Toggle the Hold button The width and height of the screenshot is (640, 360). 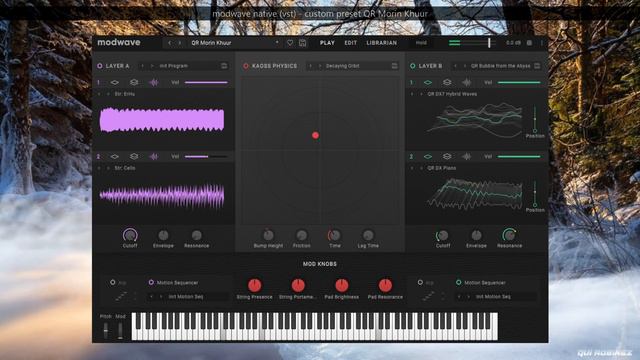pos(421,43)
